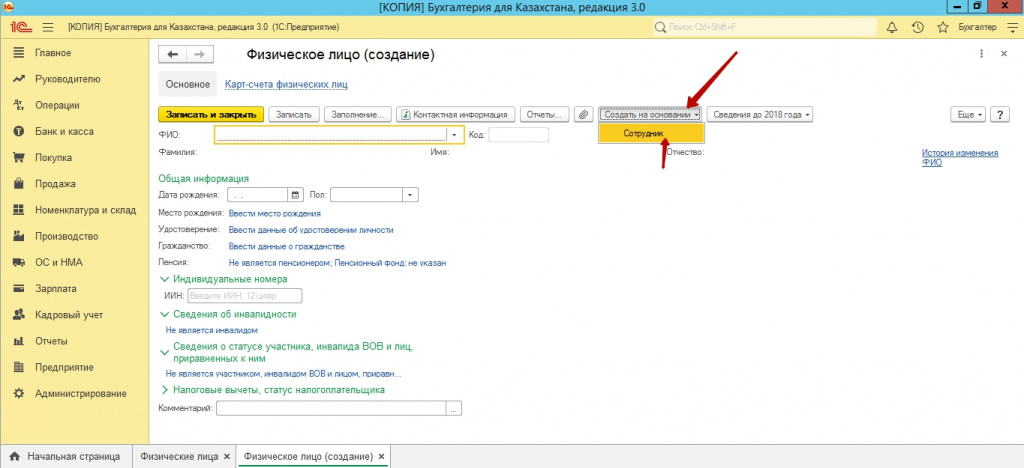Click into the ИИН input field
Screen dimensions: 1024x468
point(245,296)
